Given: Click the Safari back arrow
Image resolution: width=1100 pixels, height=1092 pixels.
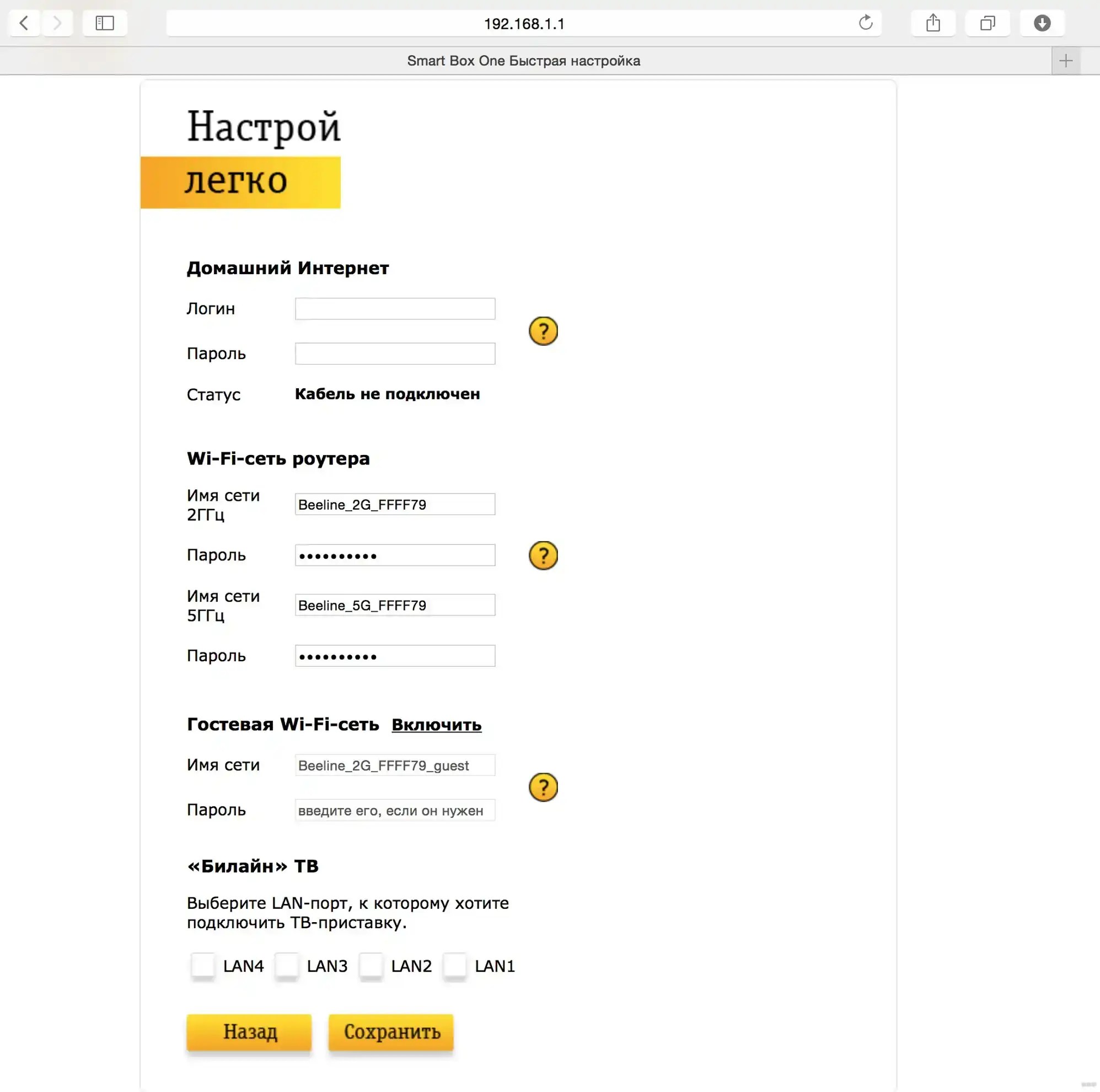Looking at the screenshot, I should click(x=24, y=23).
